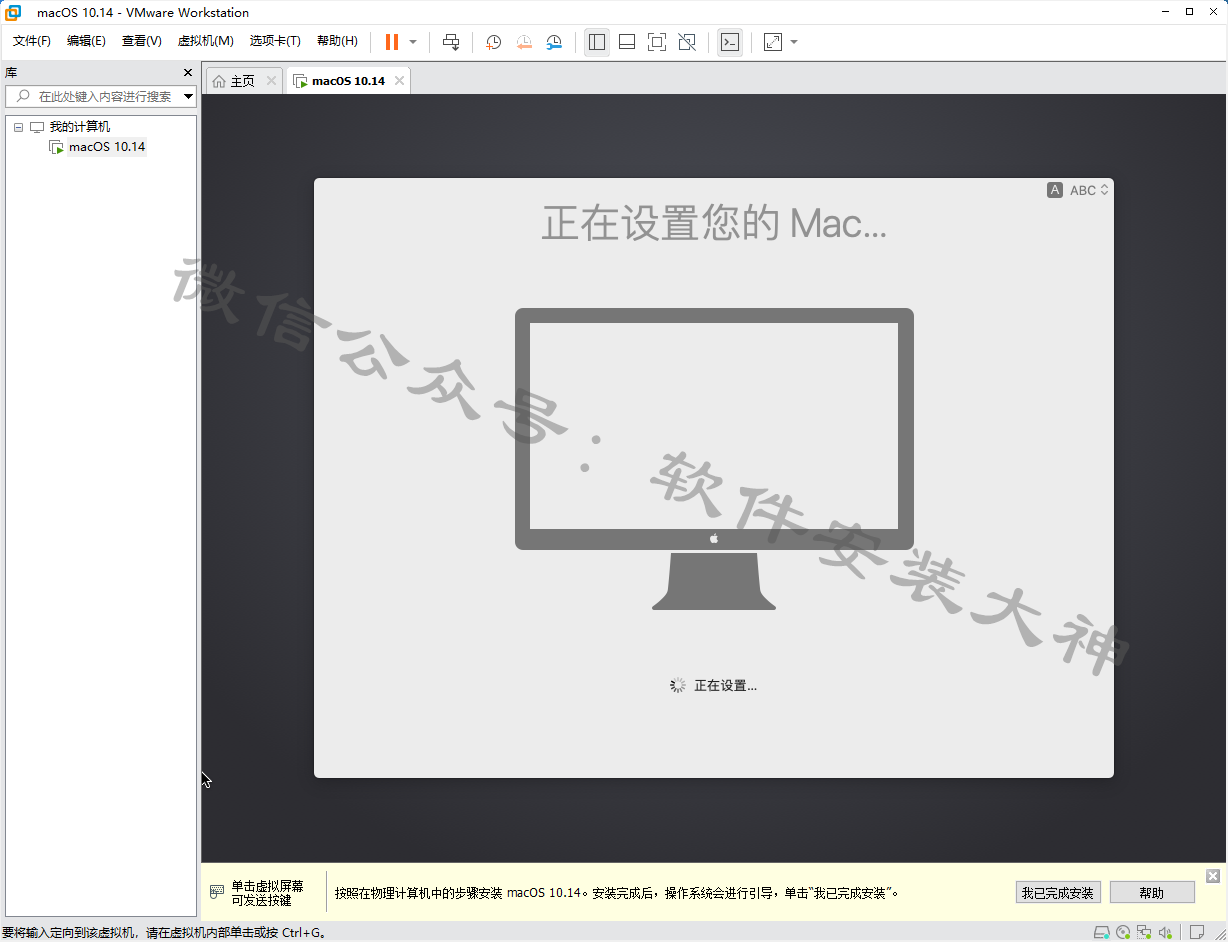The height and width of the screenshot is (942, 1228).
Task: Click the sound card status icon
Action: (x=1165, y=932)
